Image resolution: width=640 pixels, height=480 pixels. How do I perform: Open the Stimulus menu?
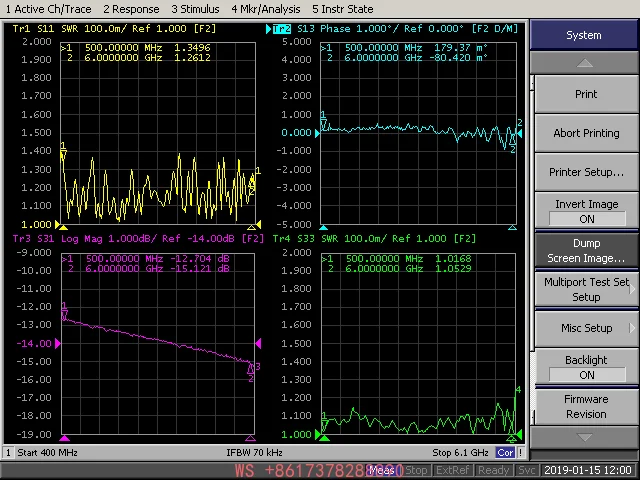[x=195, y=9]
